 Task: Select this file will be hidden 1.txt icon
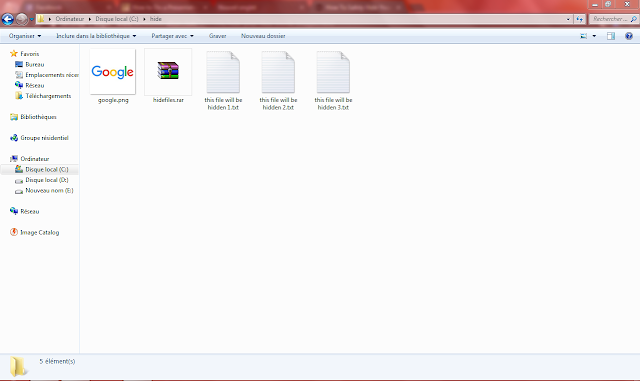click(223, 72)
